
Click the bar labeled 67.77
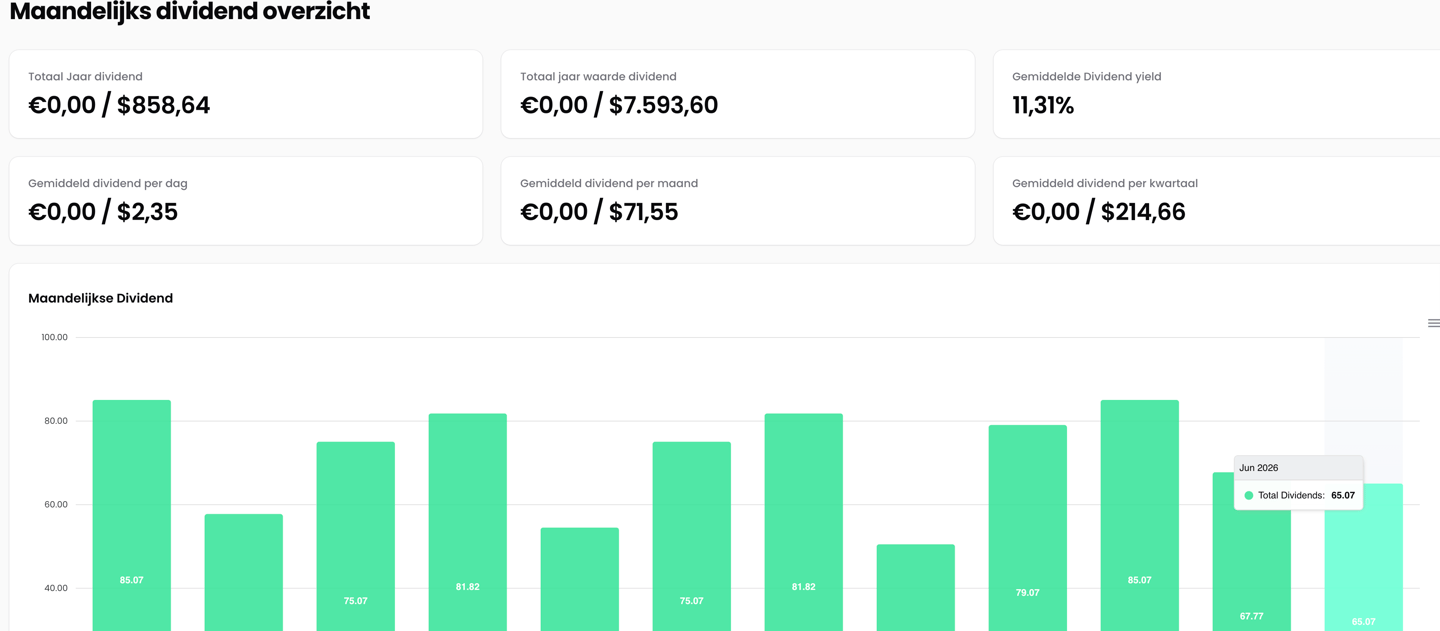(1251, 570)
